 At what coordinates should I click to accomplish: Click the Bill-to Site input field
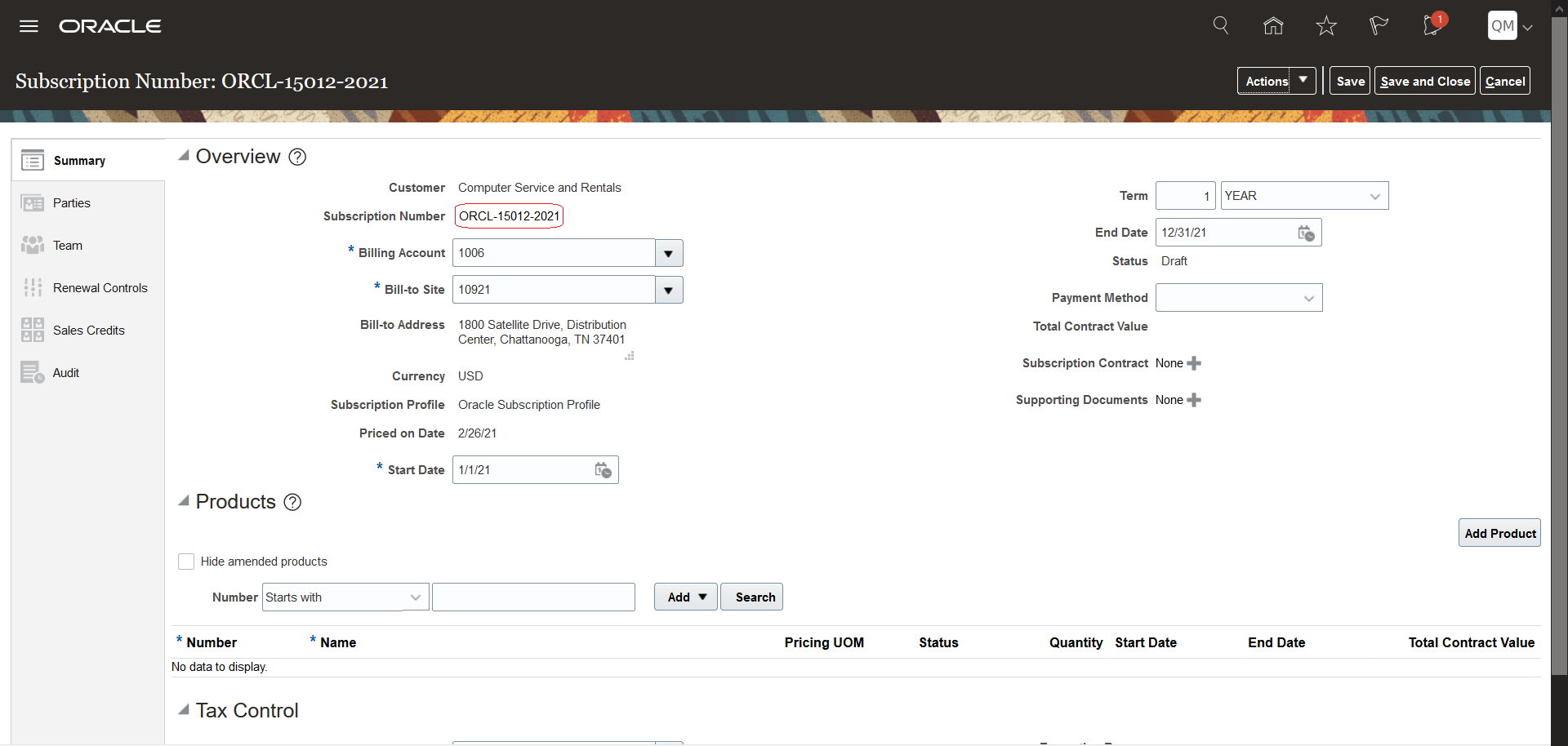point(554,290)
